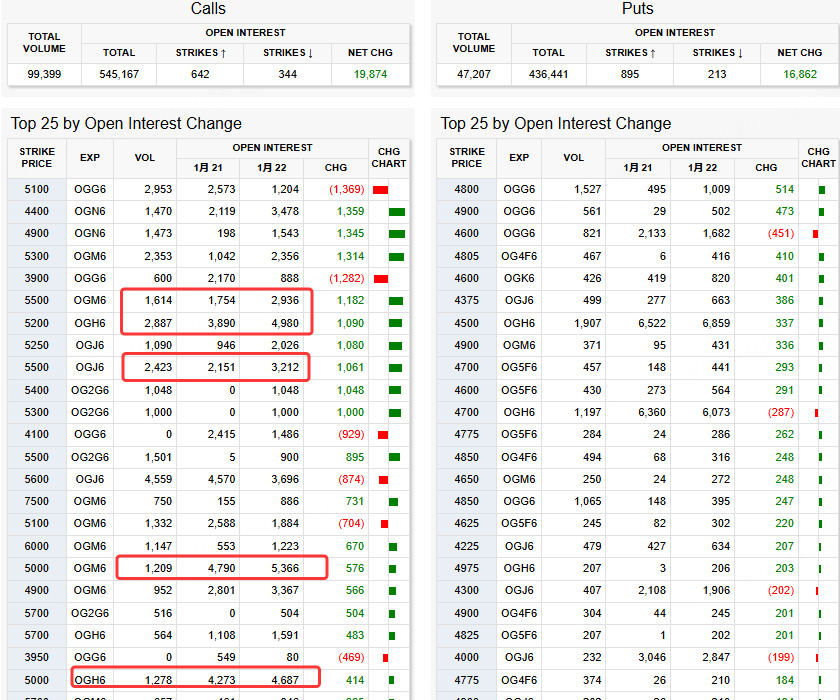This screenshot has width=840, height=700.
Task: Click Calls expiration OG2G6 at strike 5400
Action: point(90,390)
